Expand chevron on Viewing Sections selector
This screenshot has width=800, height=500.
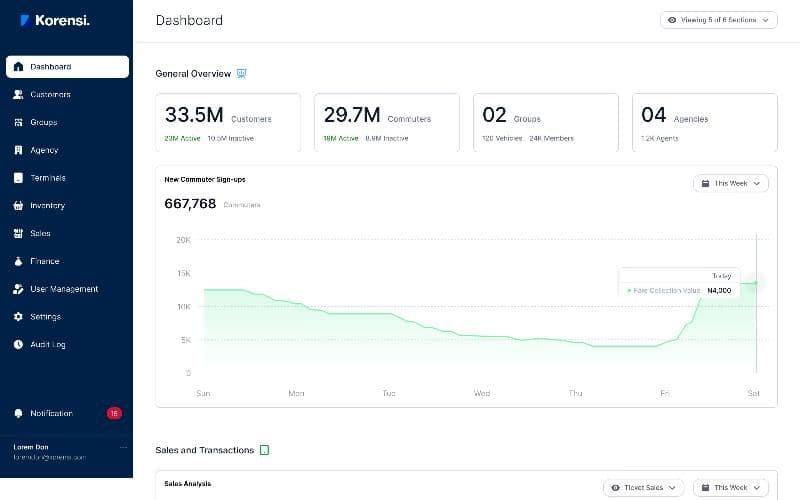(765, 20)
